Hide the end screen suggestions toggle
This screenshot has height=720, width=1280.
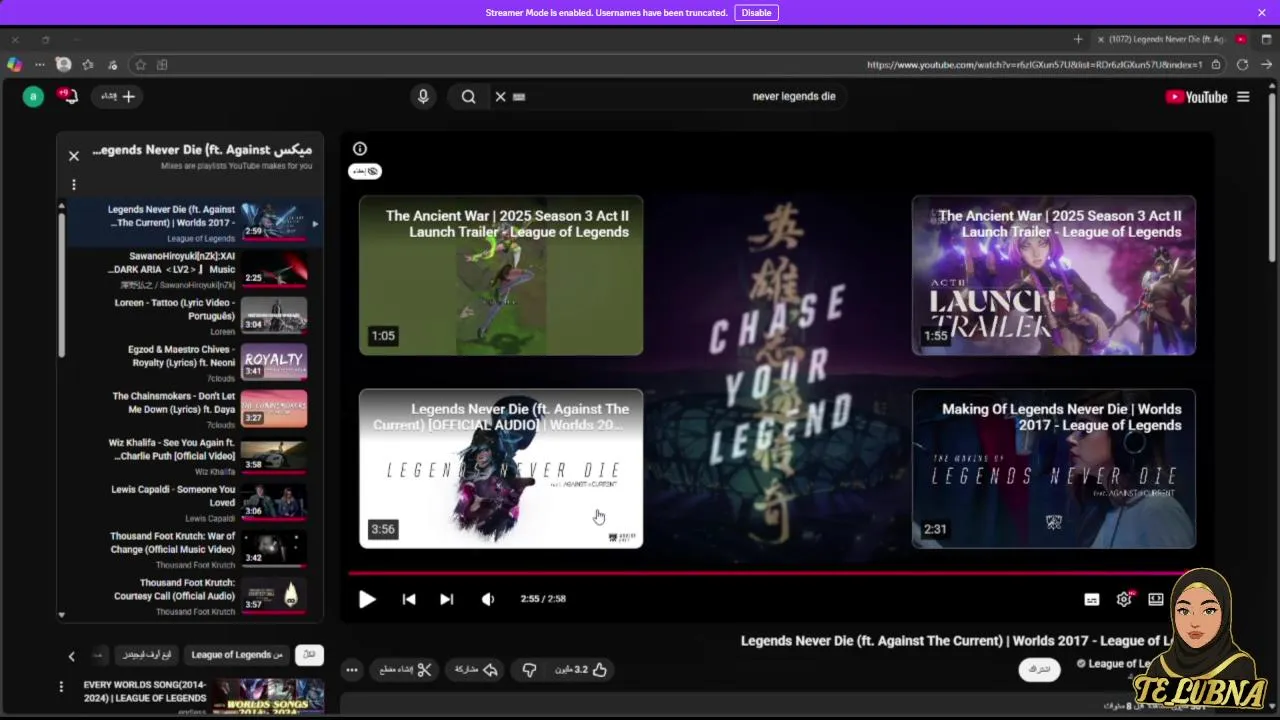coord(365,171)
